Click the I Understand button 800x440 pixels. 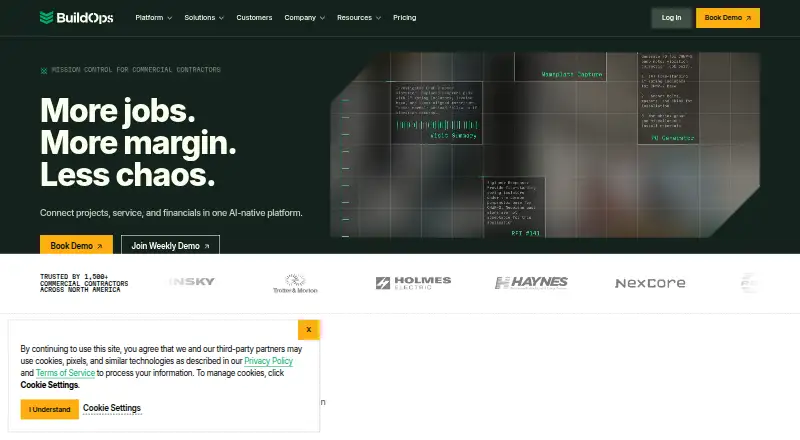pos(49,409)
